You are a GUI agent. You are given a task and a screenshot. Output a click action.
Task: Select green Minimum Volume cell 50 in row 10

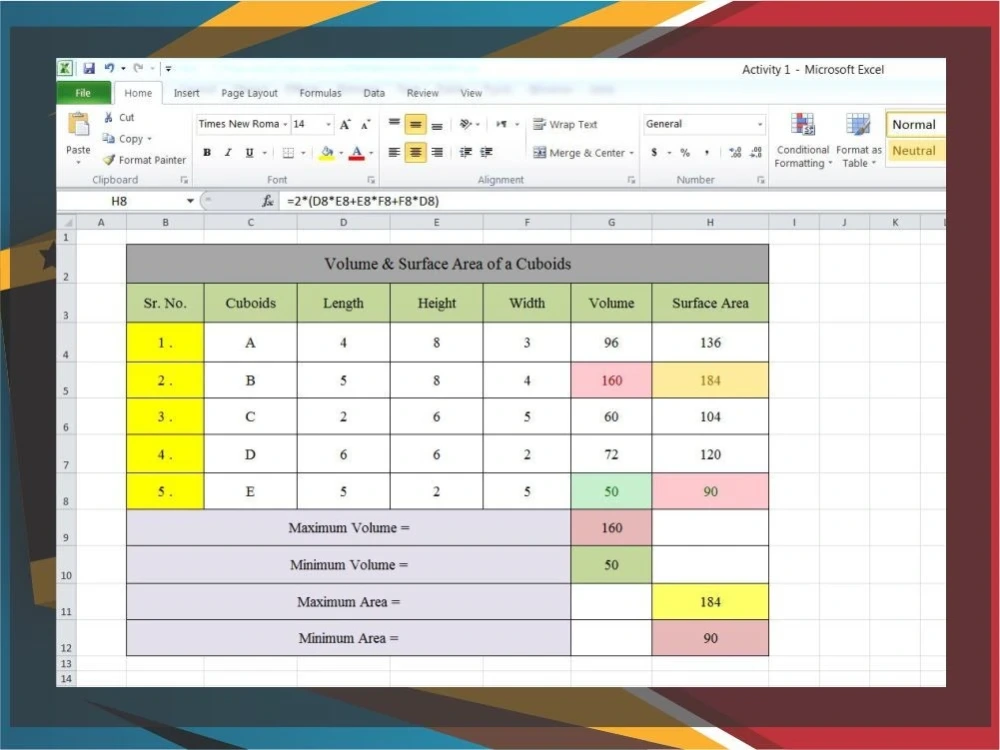click(x=611, y=564)
